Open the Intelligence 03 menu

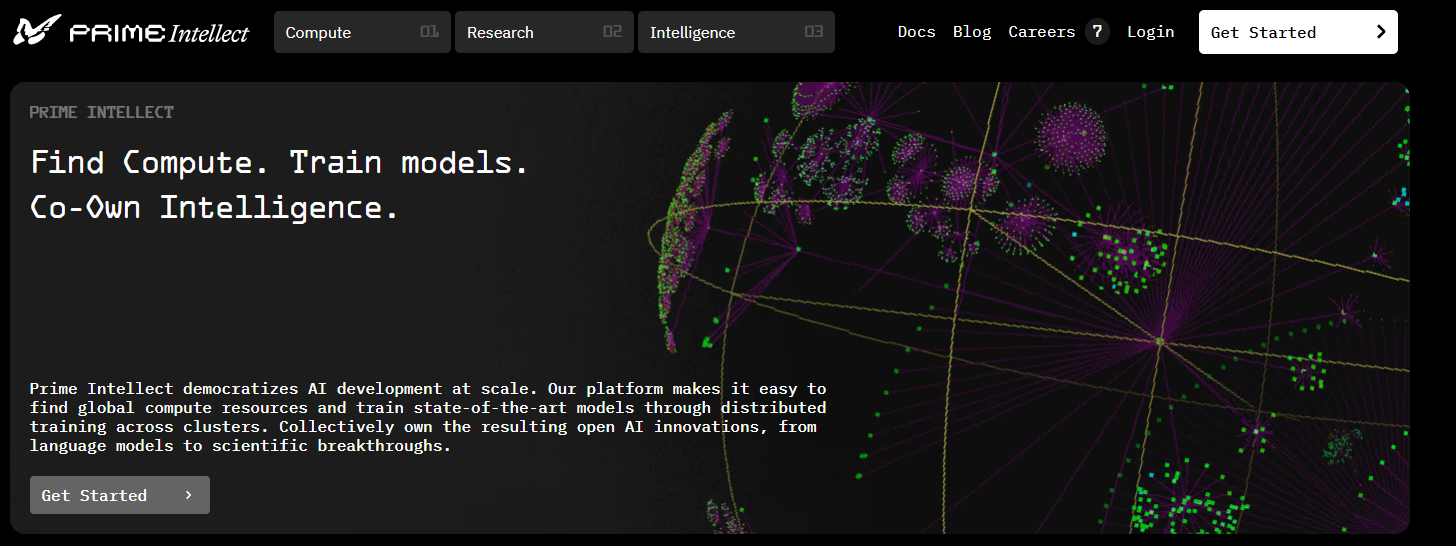point(736,32)
